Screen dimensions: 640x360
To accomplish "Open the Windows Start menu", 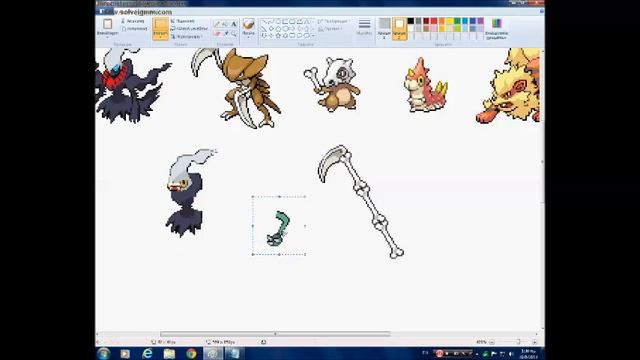I will [104, 353].
